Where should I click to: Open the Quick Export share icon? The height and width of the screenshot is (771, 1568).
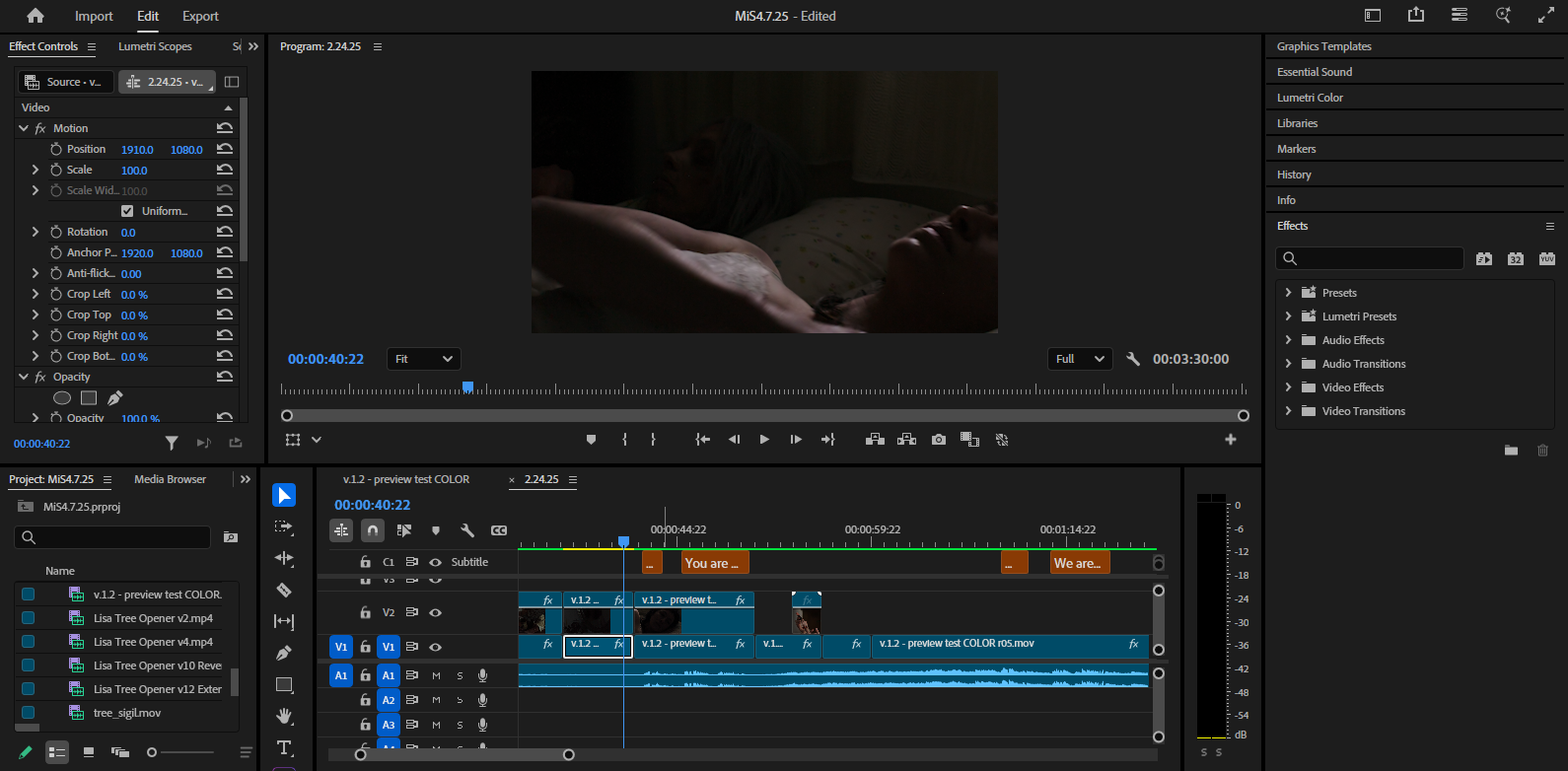coord(1416,15)
